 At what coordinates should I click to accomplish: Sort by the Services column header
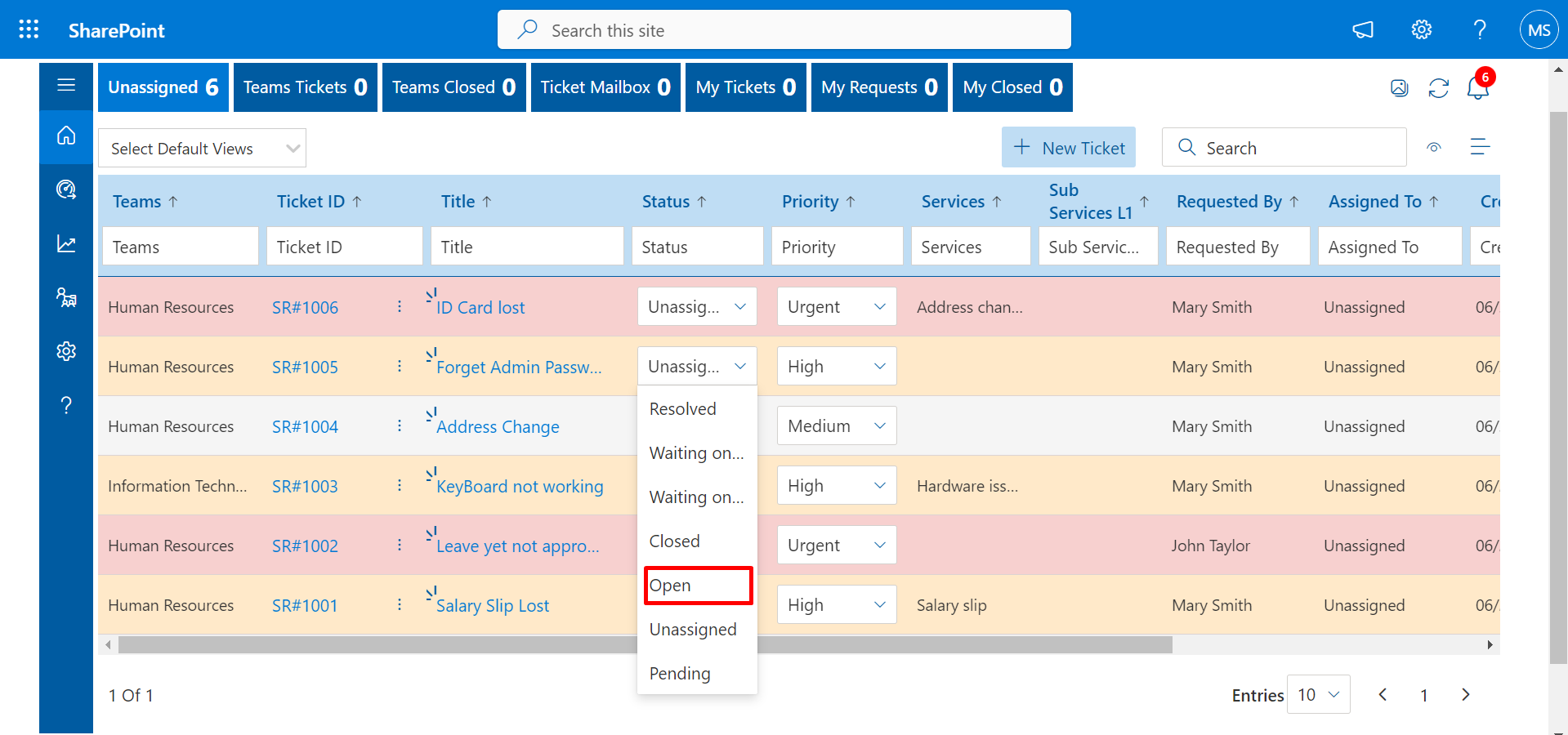coord(962,202)
